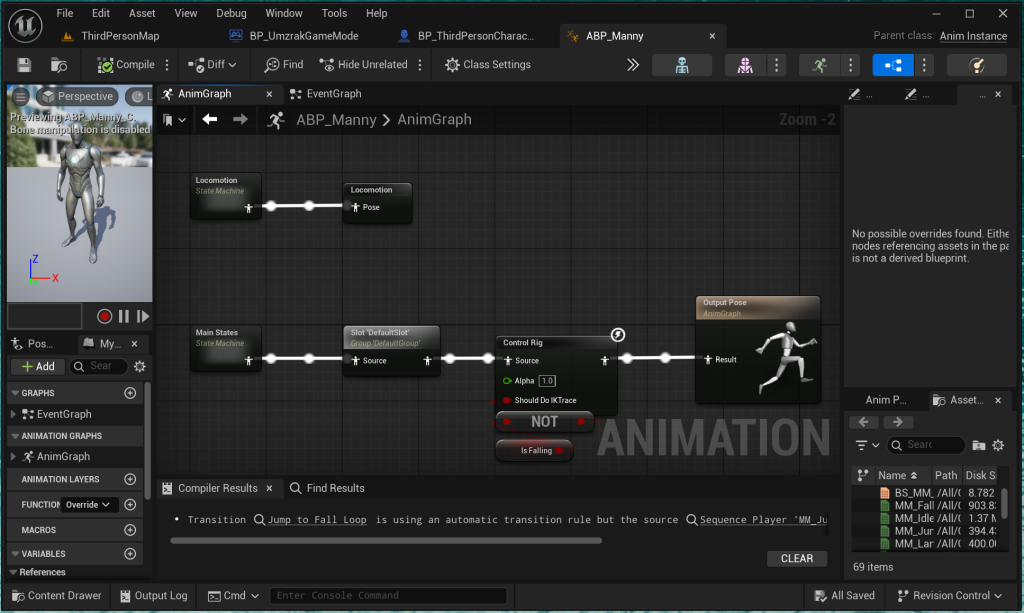Navigate back in graph history
The height and width of the screenshot is (613, 1024).
click(x=210, y=119)
